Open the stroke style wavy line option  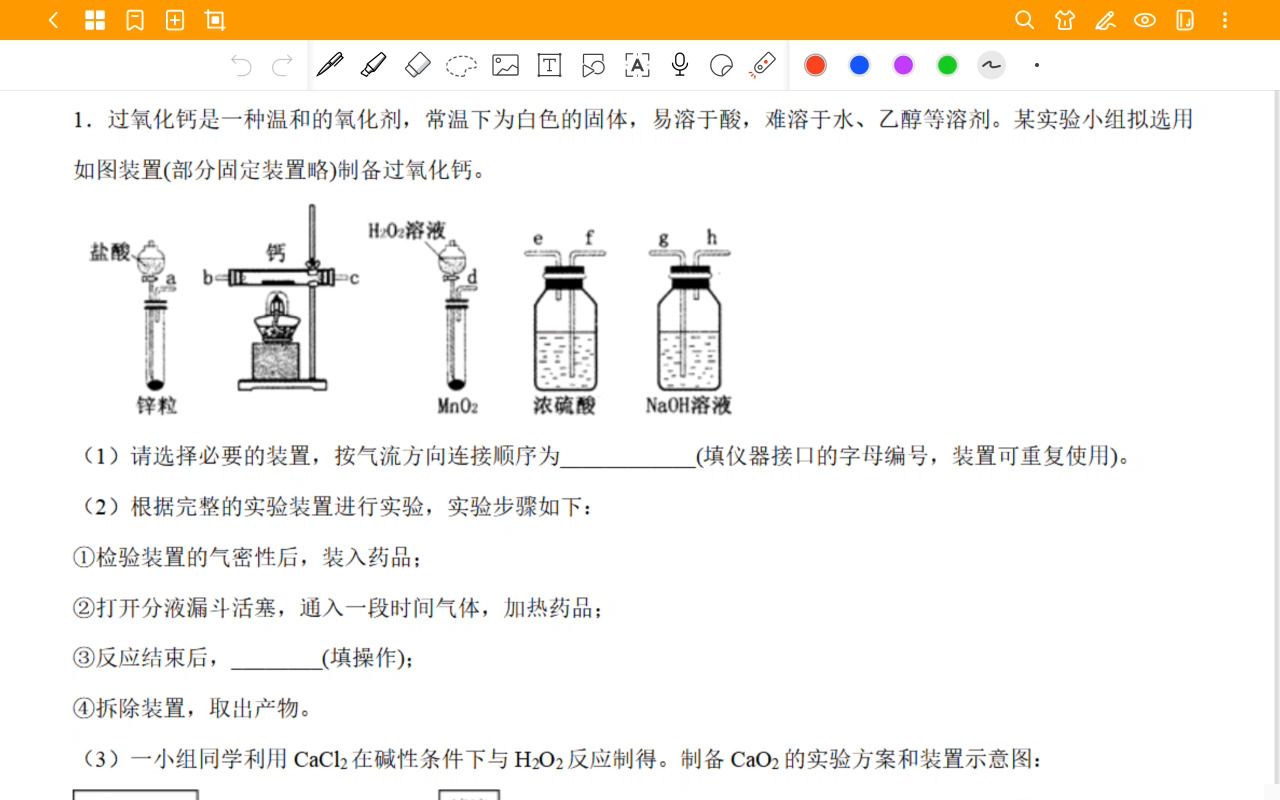tap(991, 65)
